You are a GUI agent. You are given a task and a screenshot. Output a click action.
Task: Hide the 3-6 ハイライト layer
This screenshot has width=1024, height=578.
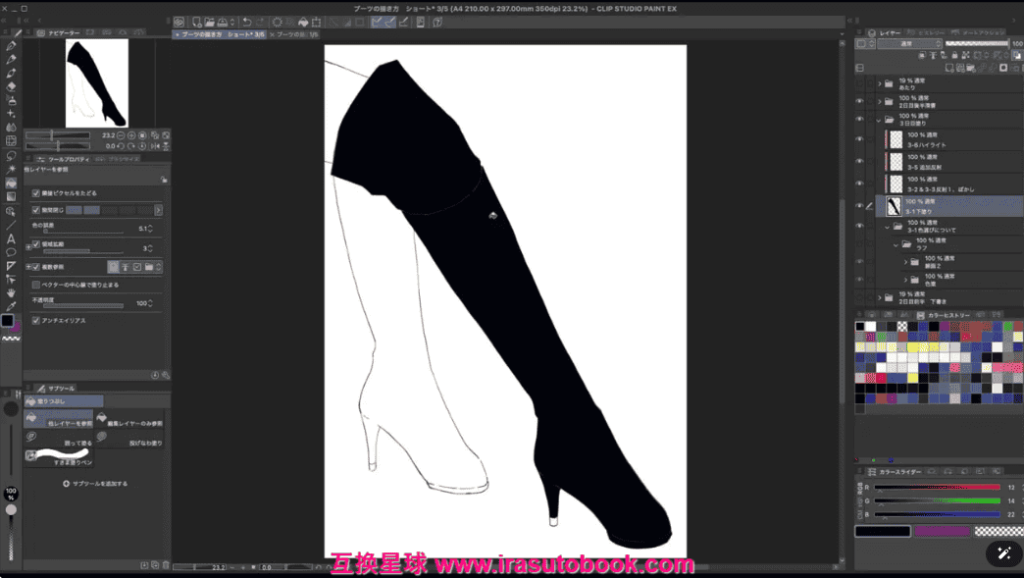(x=859, y=140)
